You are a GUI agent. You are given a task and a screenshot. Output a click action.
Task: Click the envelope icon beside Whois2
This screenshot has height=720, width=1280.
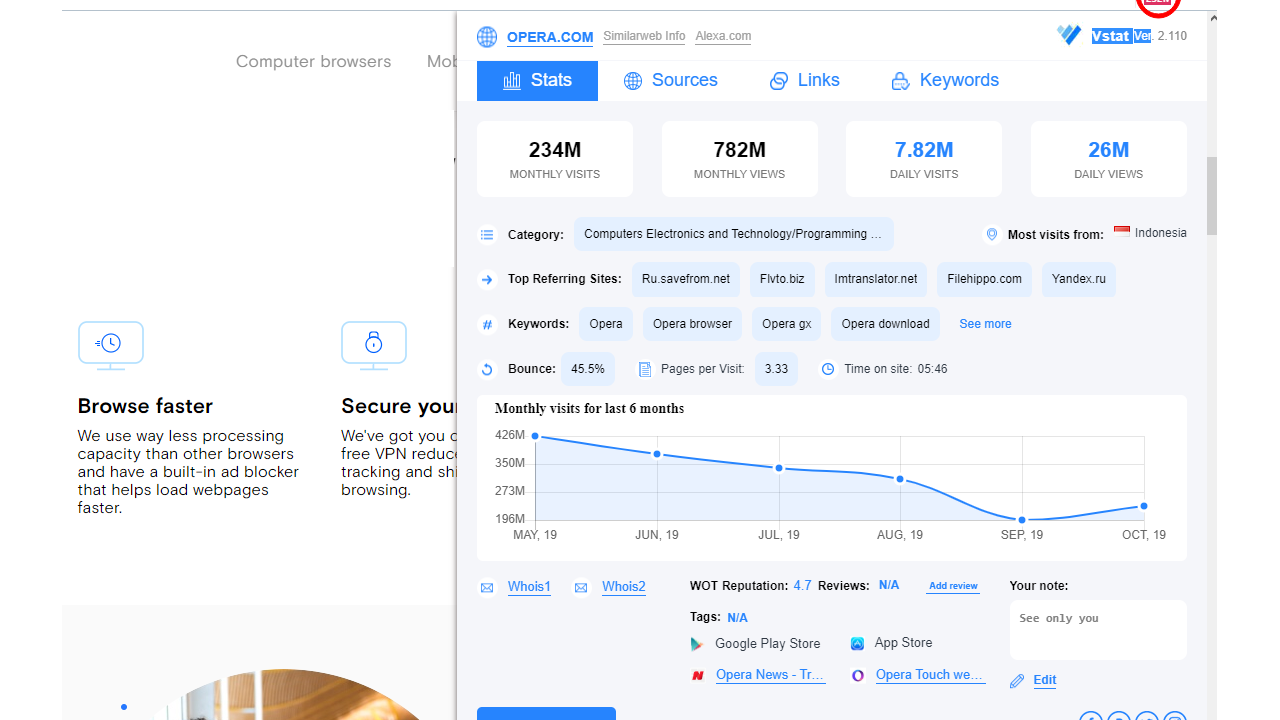581,588
